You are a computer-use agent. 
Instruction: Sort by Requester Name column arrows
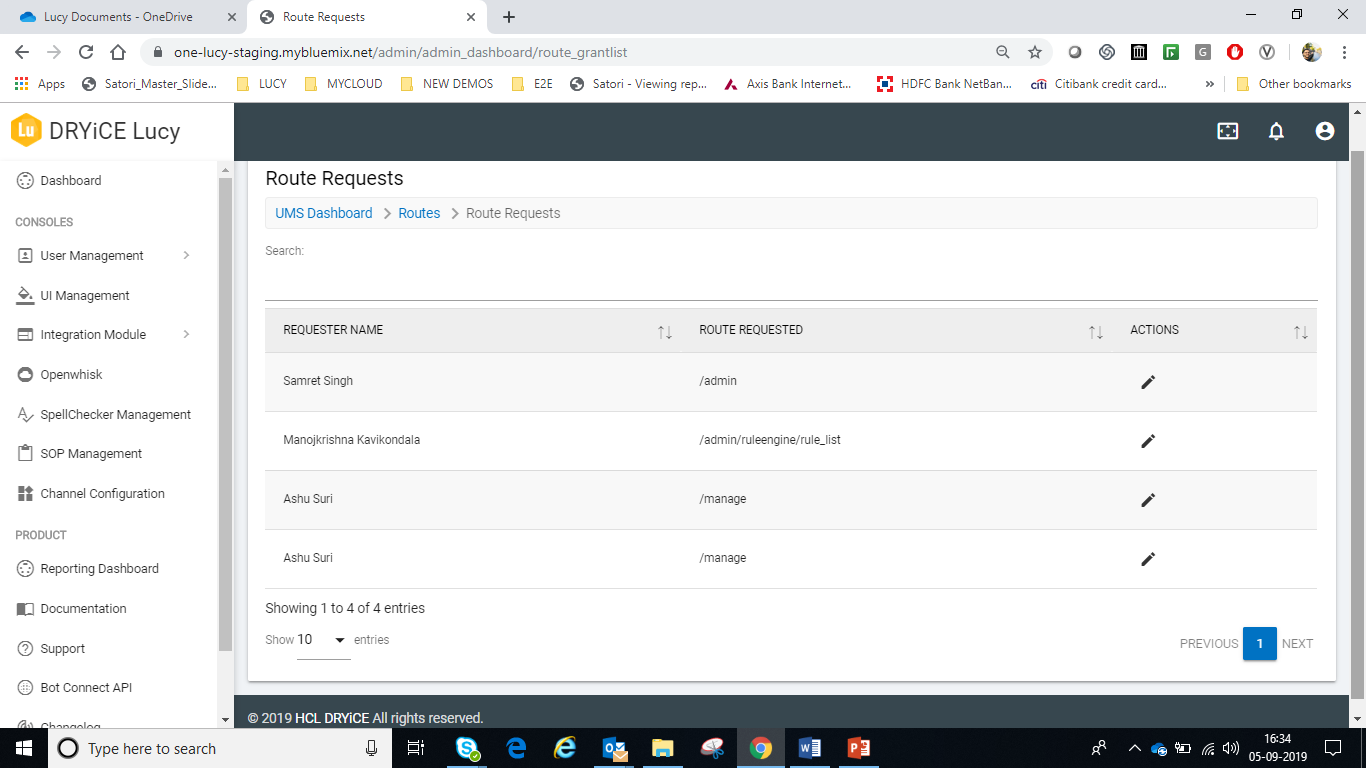[x=665, y=332]
